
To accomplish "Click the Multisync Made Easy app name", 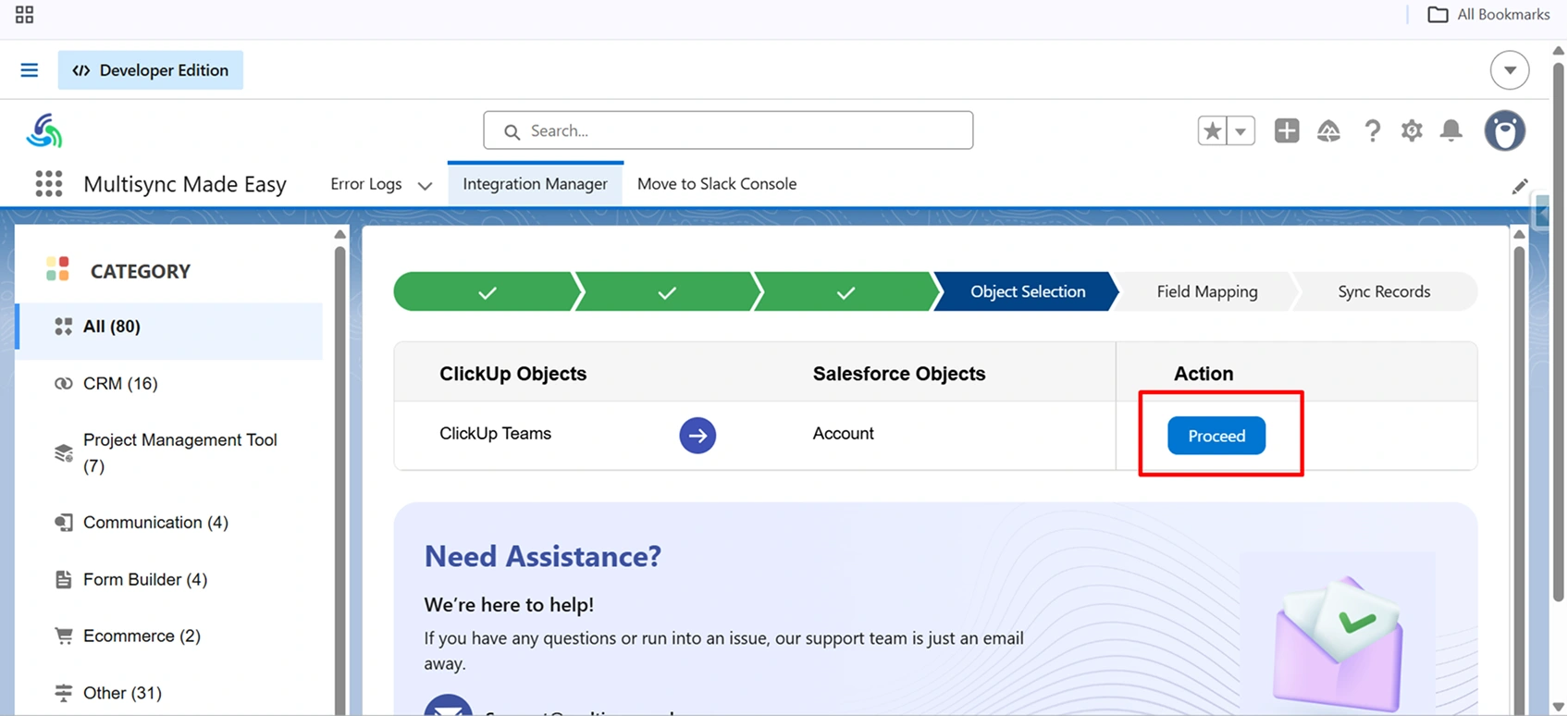I will (x=185, y=184).
